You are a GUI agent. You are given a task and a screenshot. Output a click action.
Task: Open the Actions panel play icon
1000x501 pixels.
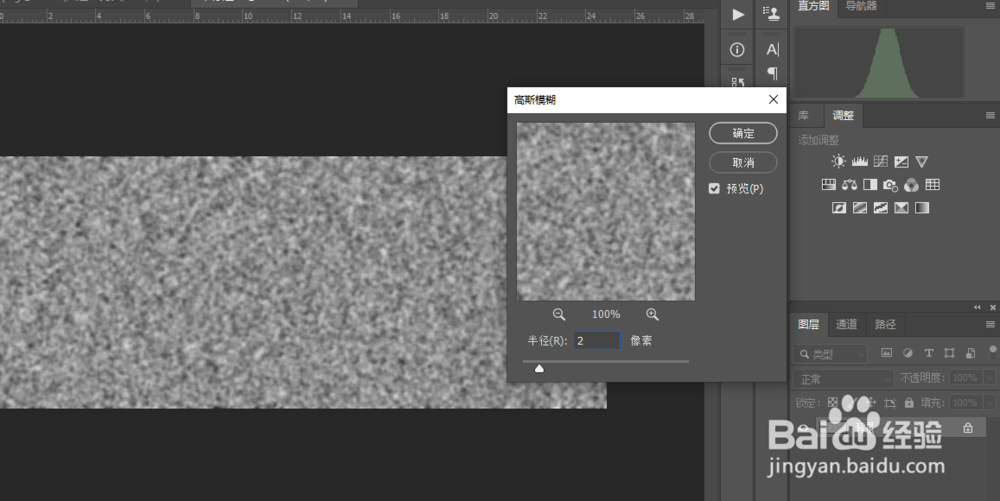coord(737,14)
